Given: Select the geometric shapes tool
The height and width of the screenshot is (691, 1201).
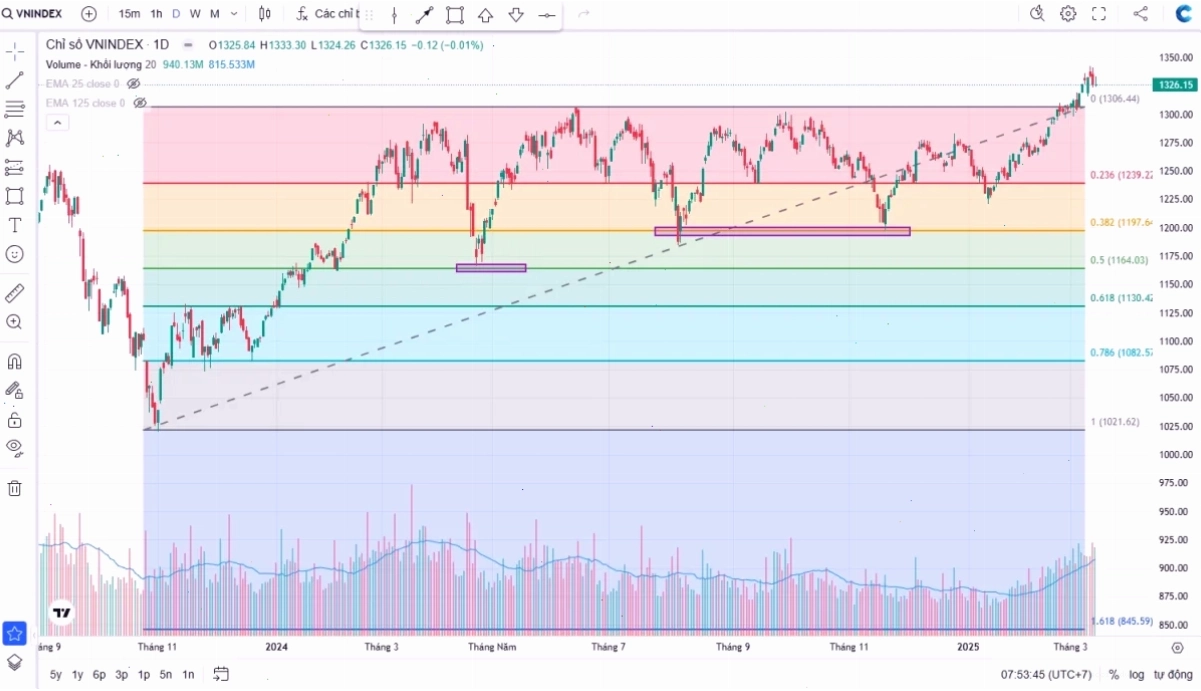Looking at the screenshot, I should [x=15, y=196].
